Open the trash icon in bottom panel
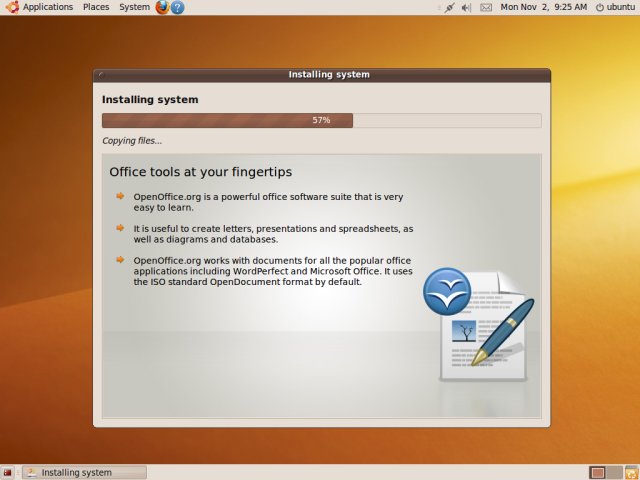The height and width of the screenshot is (480, 640). 631,473
